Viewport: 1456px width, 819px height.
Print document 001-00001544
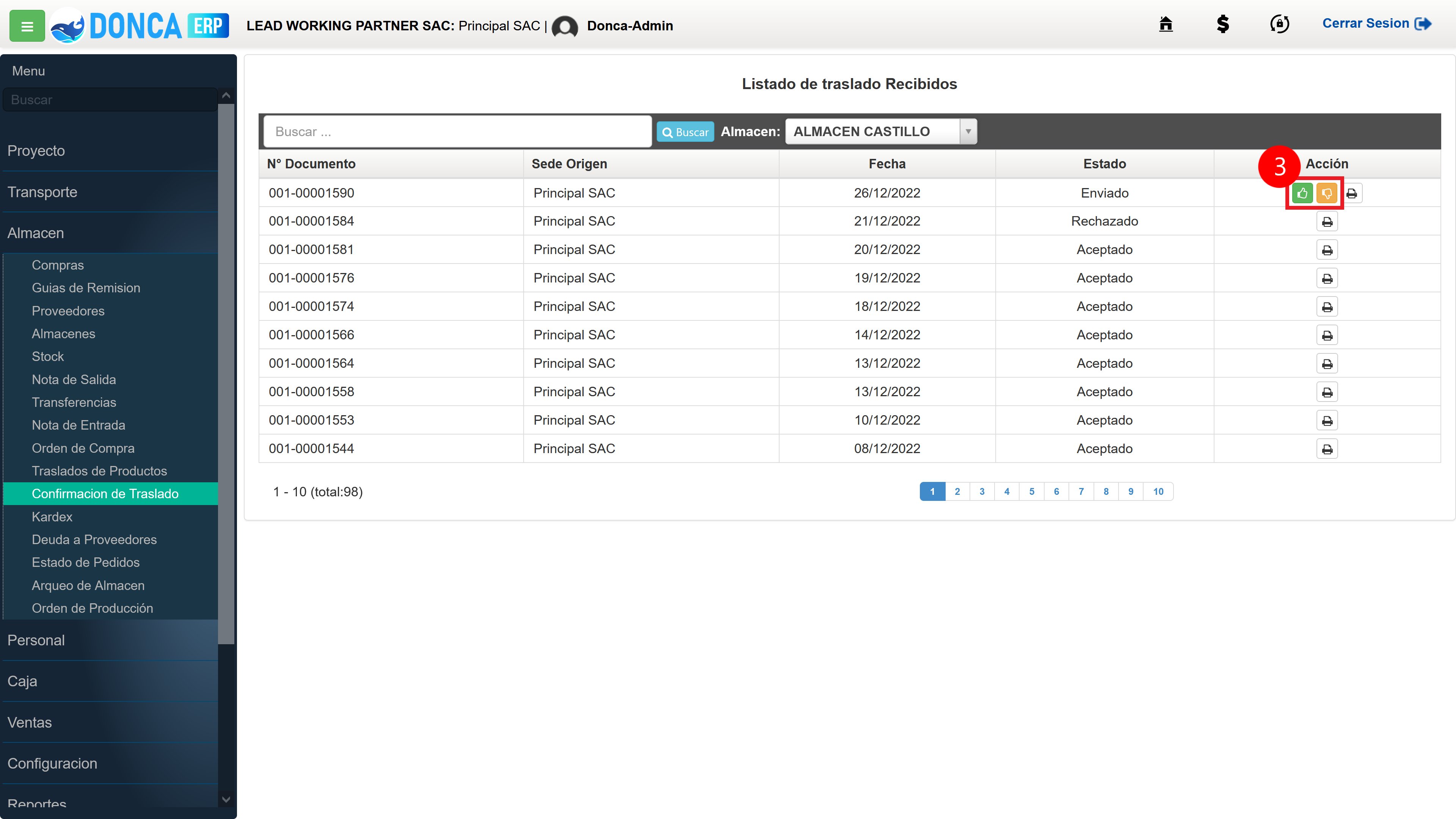pos(1327,449)
